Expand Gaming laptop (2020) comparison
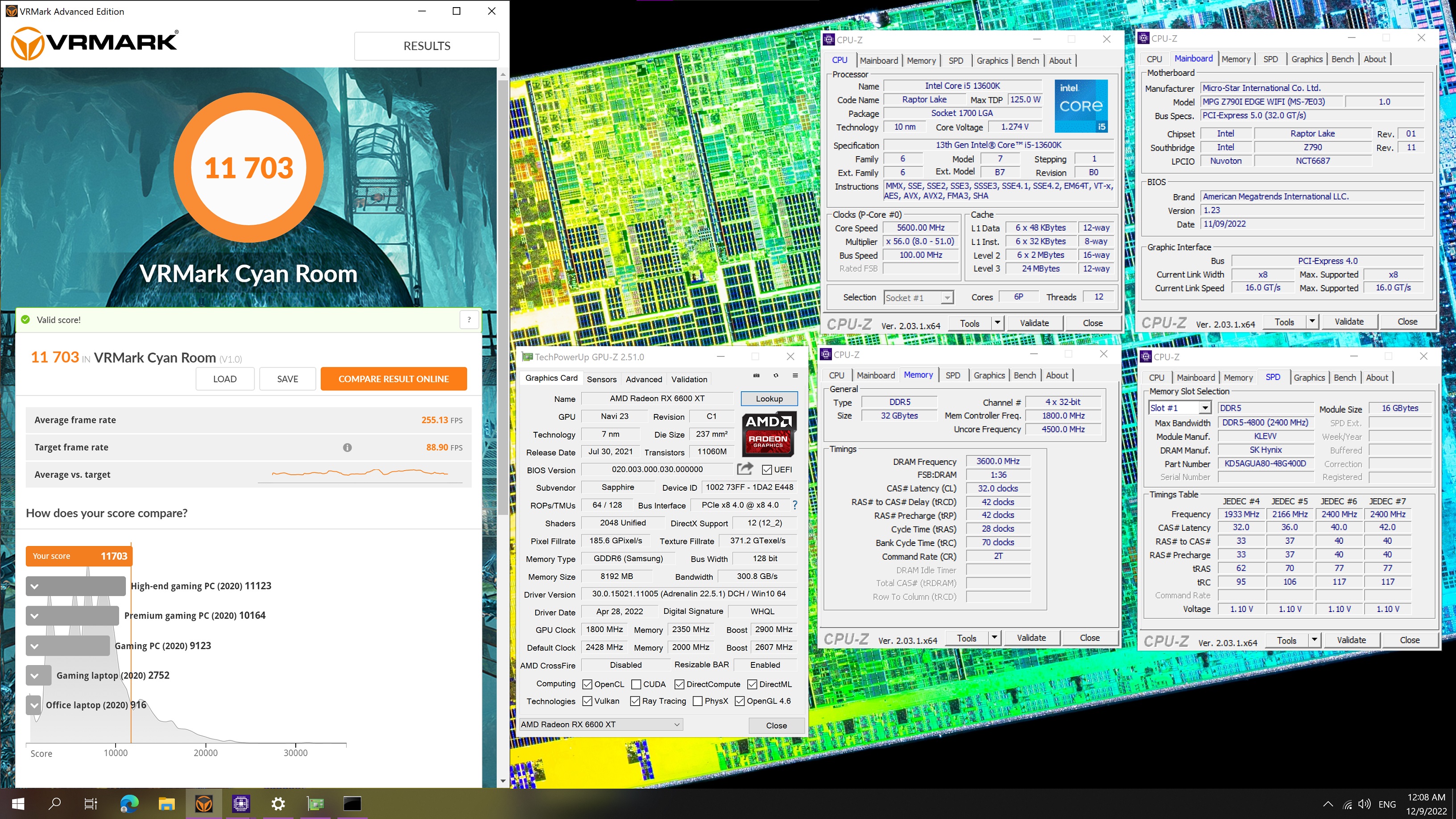Screen dimensions: 1456x819 [34, 675]
